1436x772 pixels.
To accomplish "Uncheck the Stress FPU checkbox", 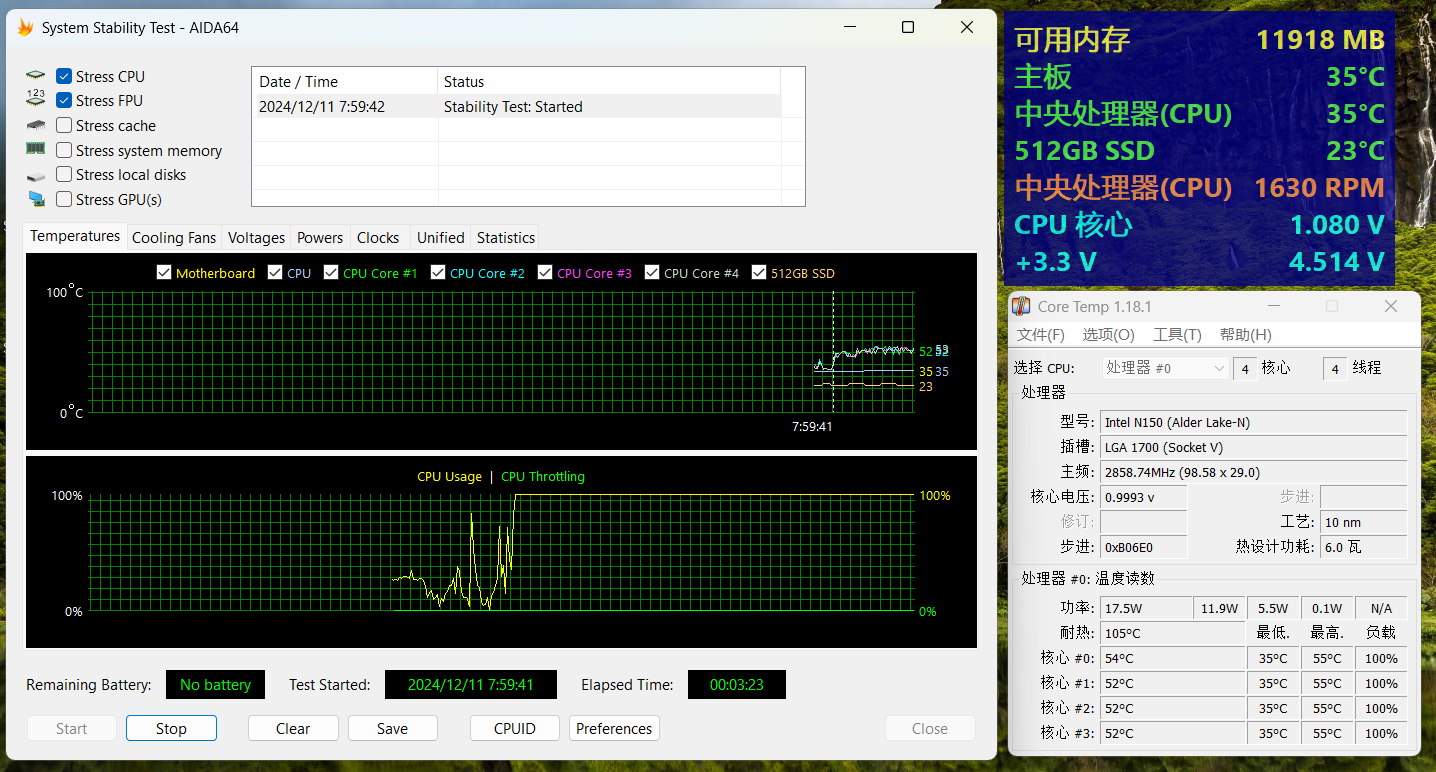I will [64, 100].
